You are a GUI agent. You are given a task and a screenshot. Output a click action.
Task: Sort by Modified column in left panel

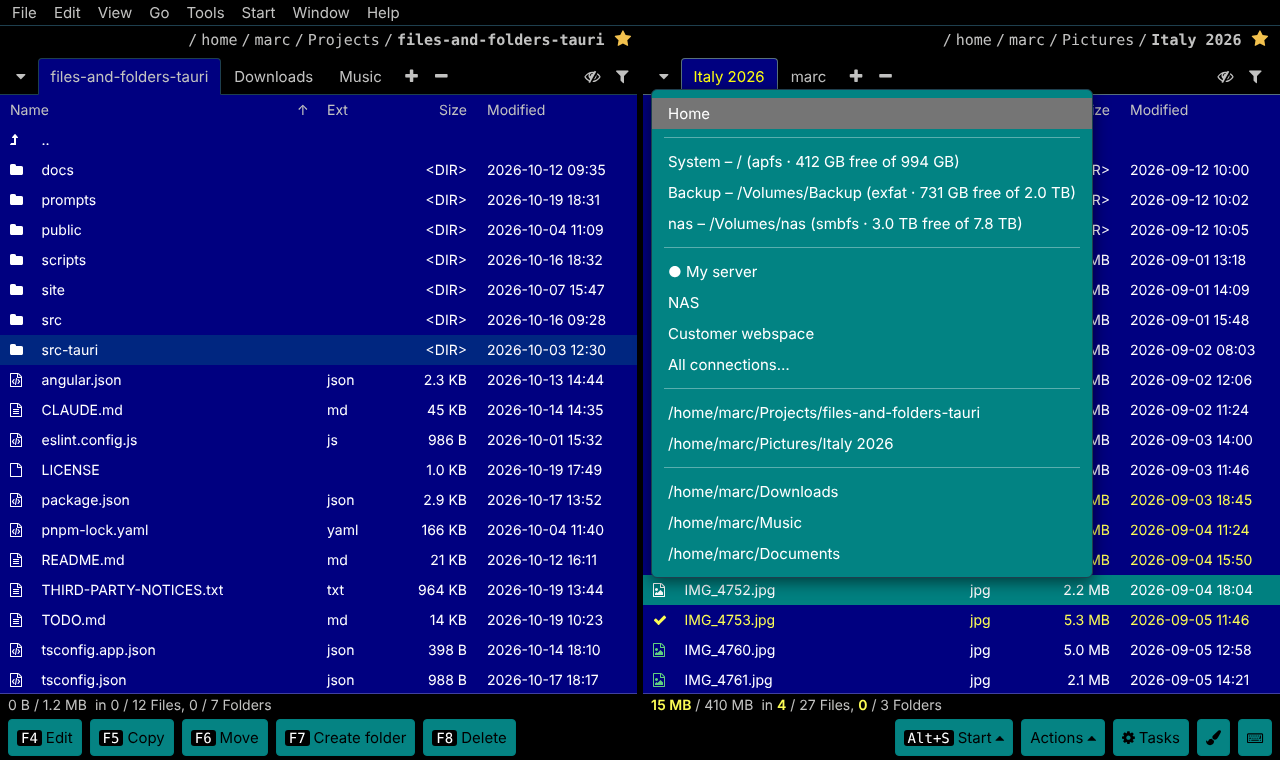tap(516, 110)
